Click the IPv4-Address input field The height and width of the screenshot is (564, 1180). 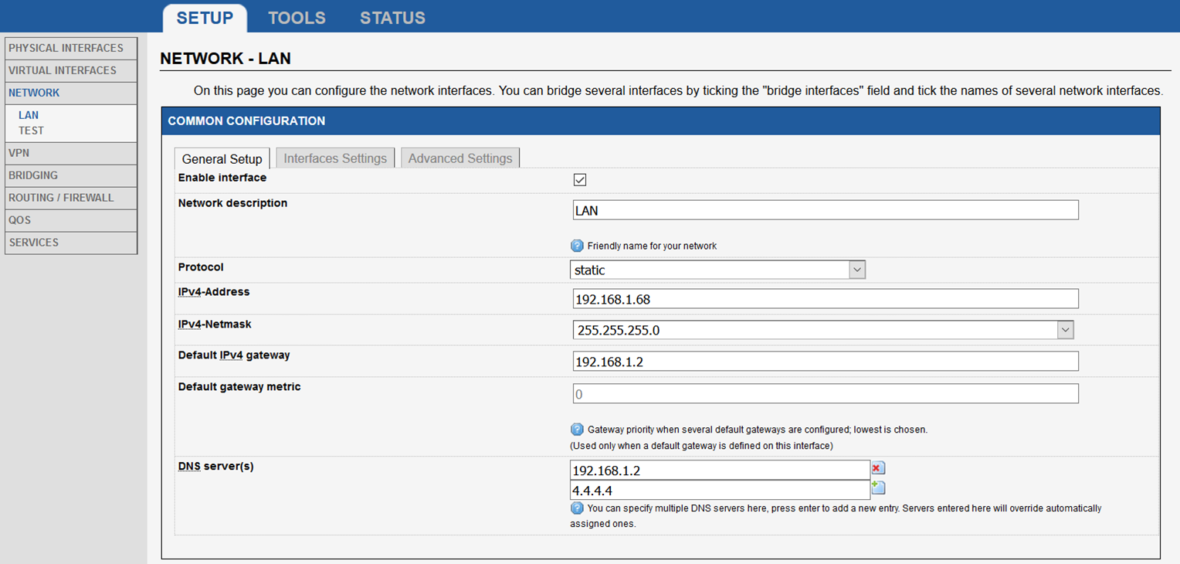pyautogui.click(x=825, y=299)
